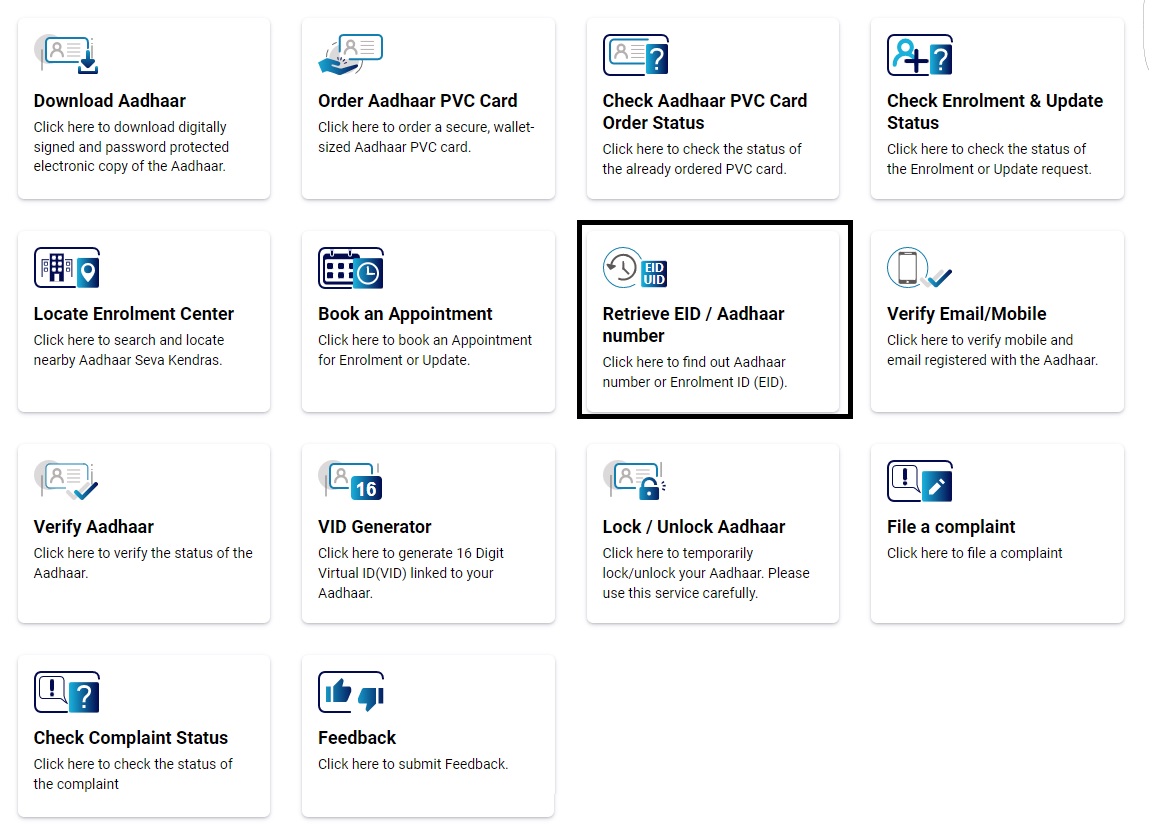The width and height of the screenshot is (1155, 829).
Task: Click the Order Aadhaar PVC Card hand icon
Action: pos(351,55)
